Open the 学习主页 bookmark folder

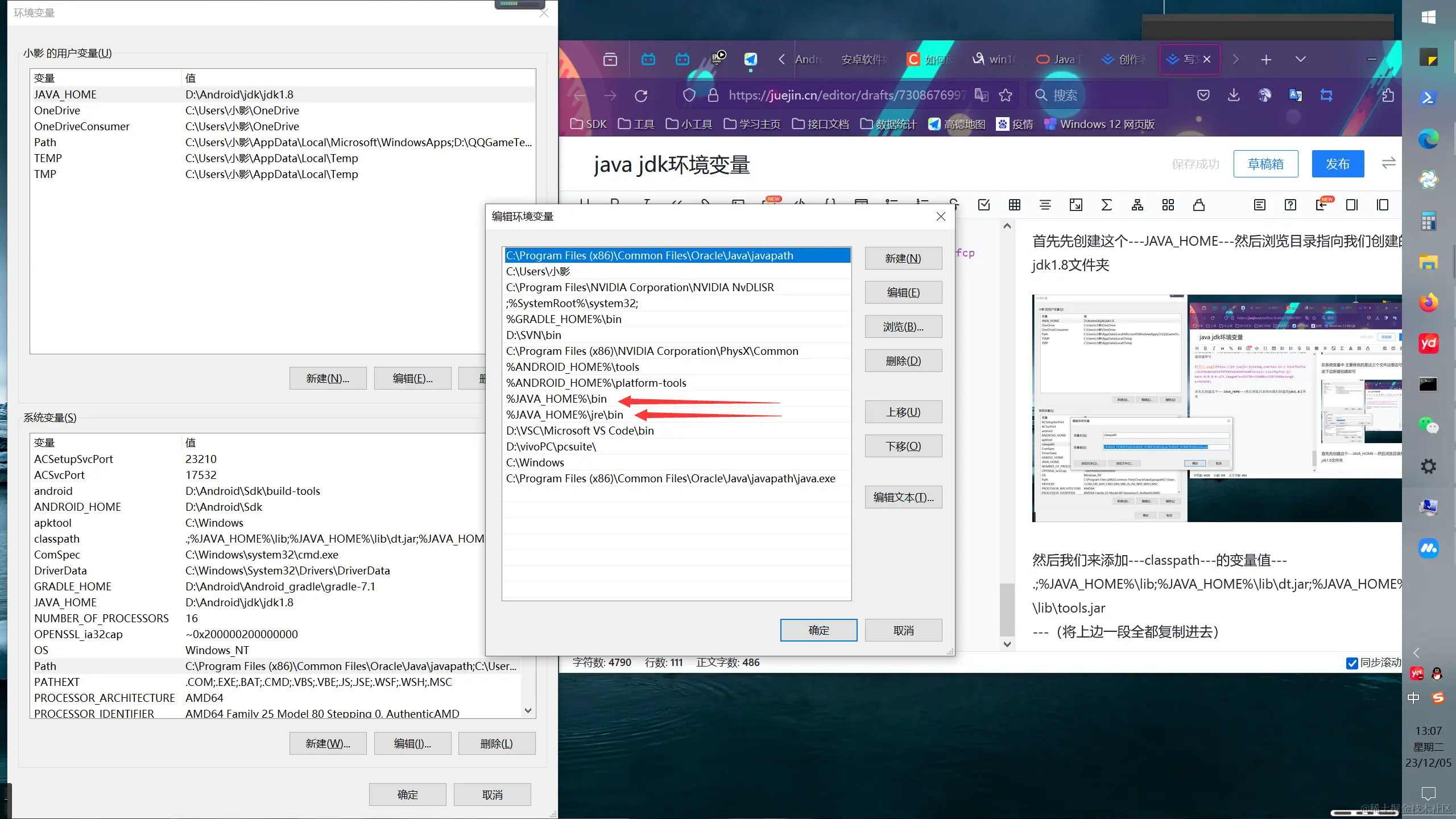point(752,124)
